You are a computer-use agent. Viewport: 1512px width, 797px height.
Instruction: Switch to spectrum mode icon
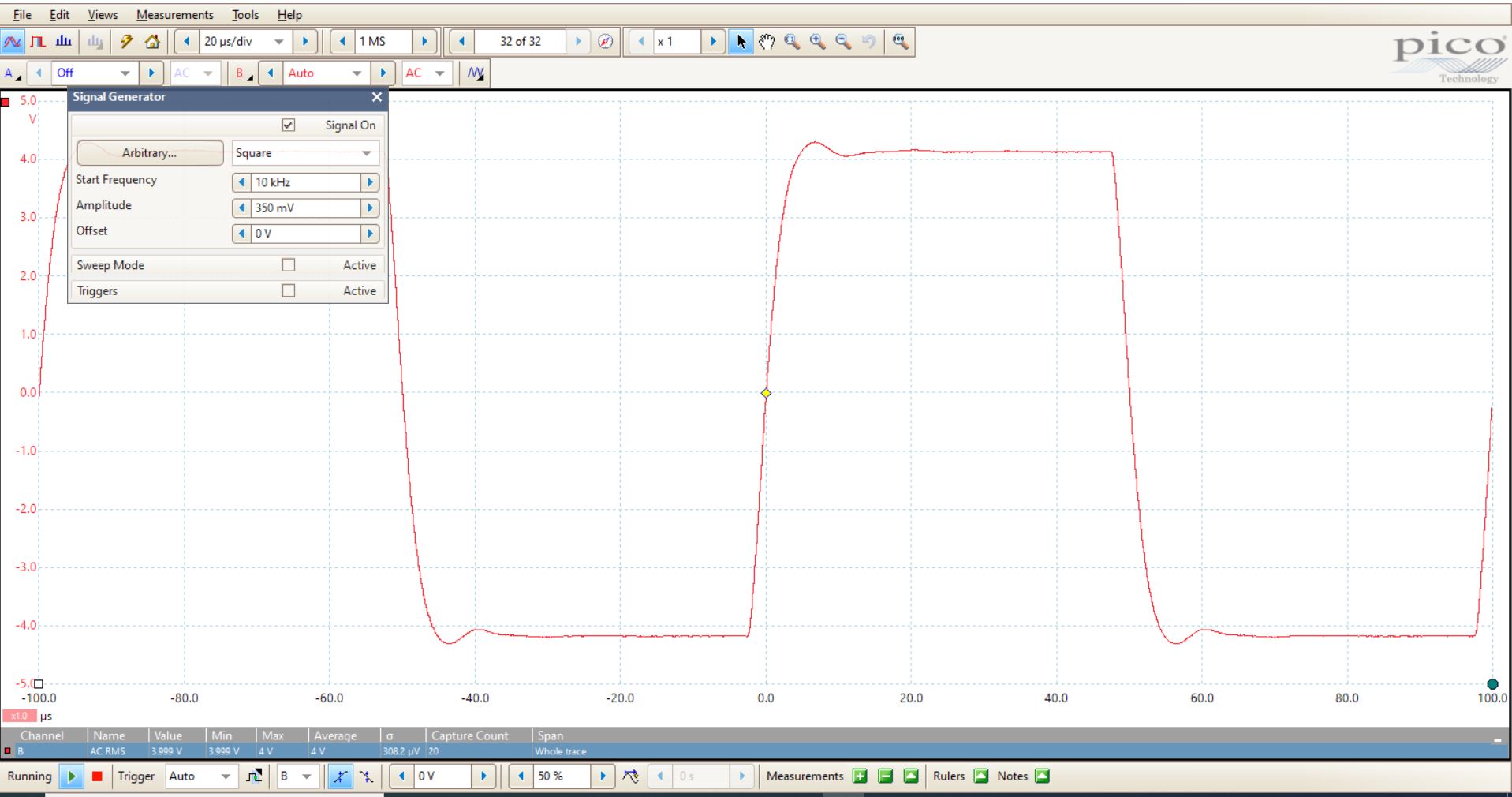[64, 42]
